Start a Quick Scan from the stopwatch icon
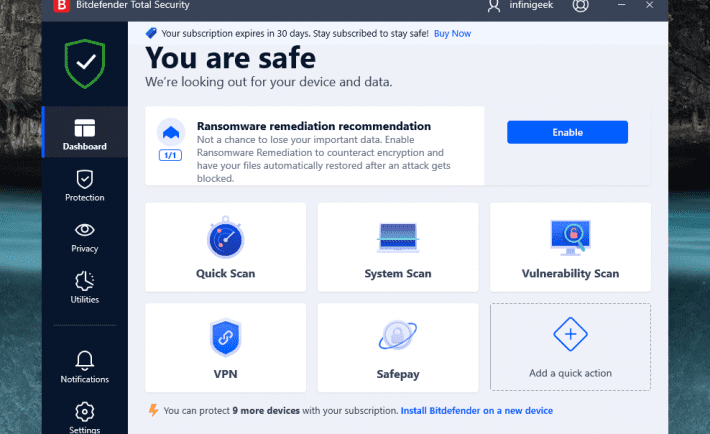 pyautogui.click(x=225, y=237)
